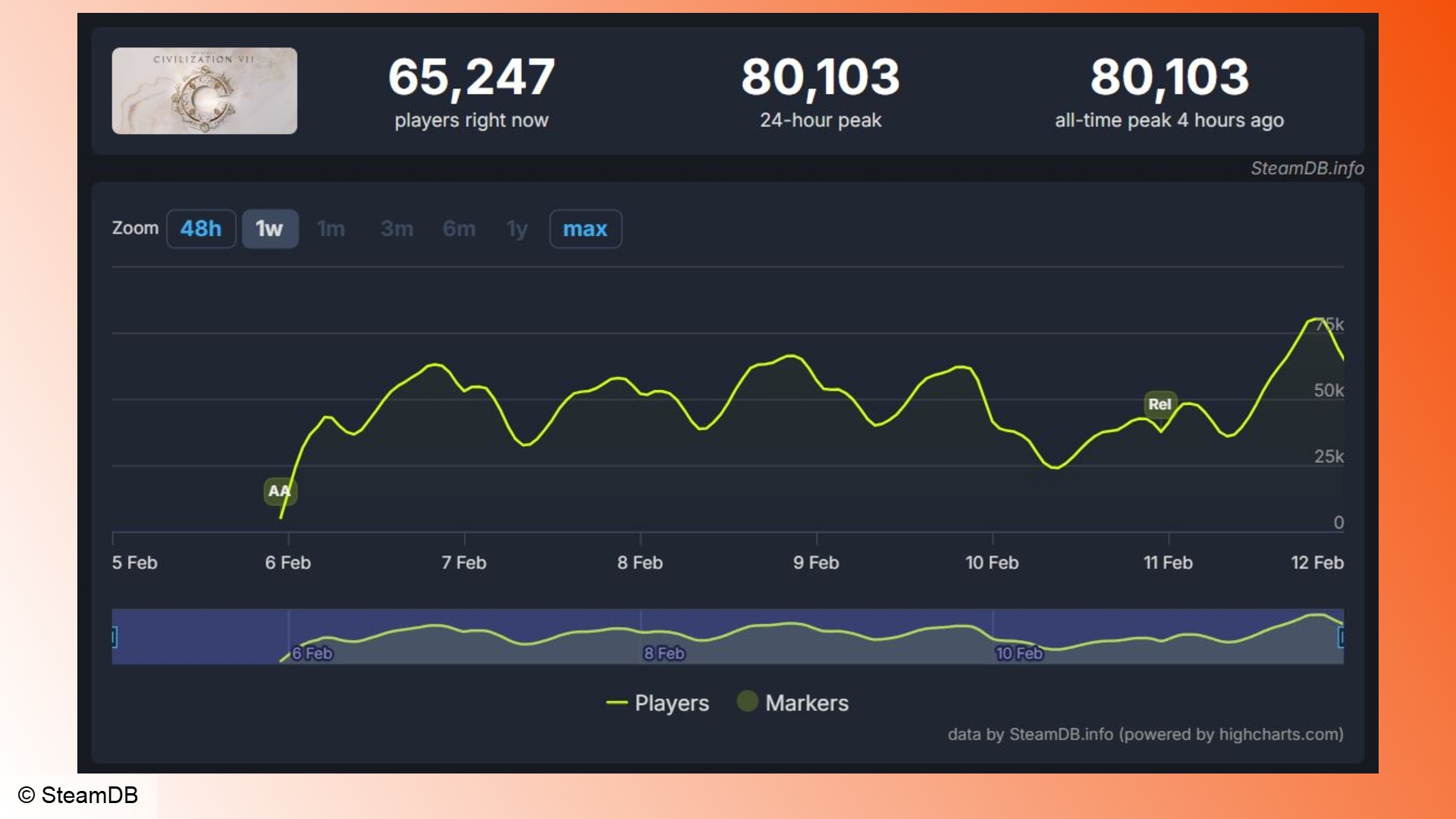Select the 1w zoom range
Image resolution: width=1456 pixels, height=819 pixels.
269,228
